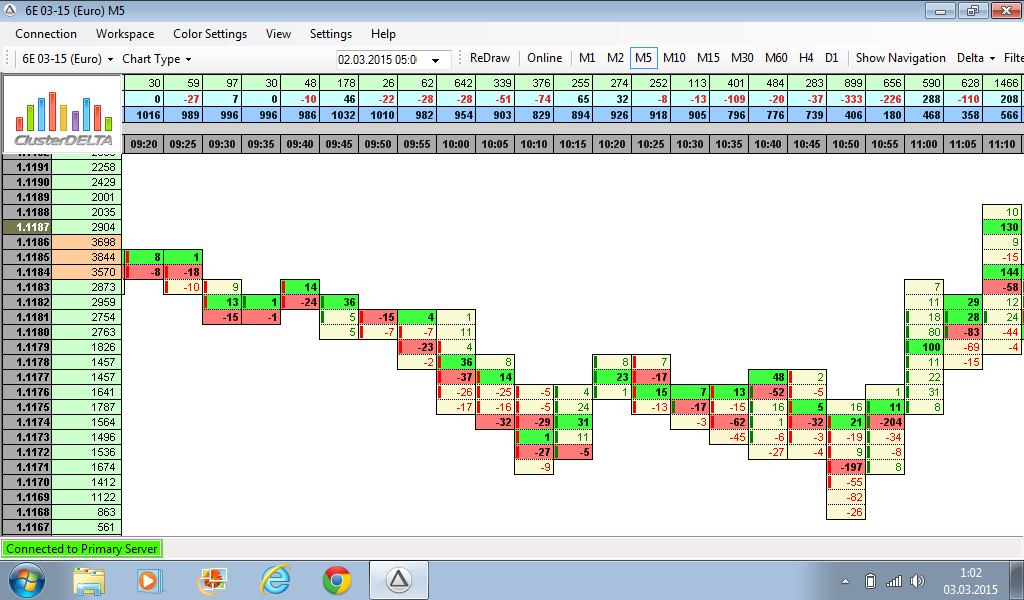Click price level 1.1185
This screenshot has height=600, width=1024.
pyautogui.click(x=27, y=257)
